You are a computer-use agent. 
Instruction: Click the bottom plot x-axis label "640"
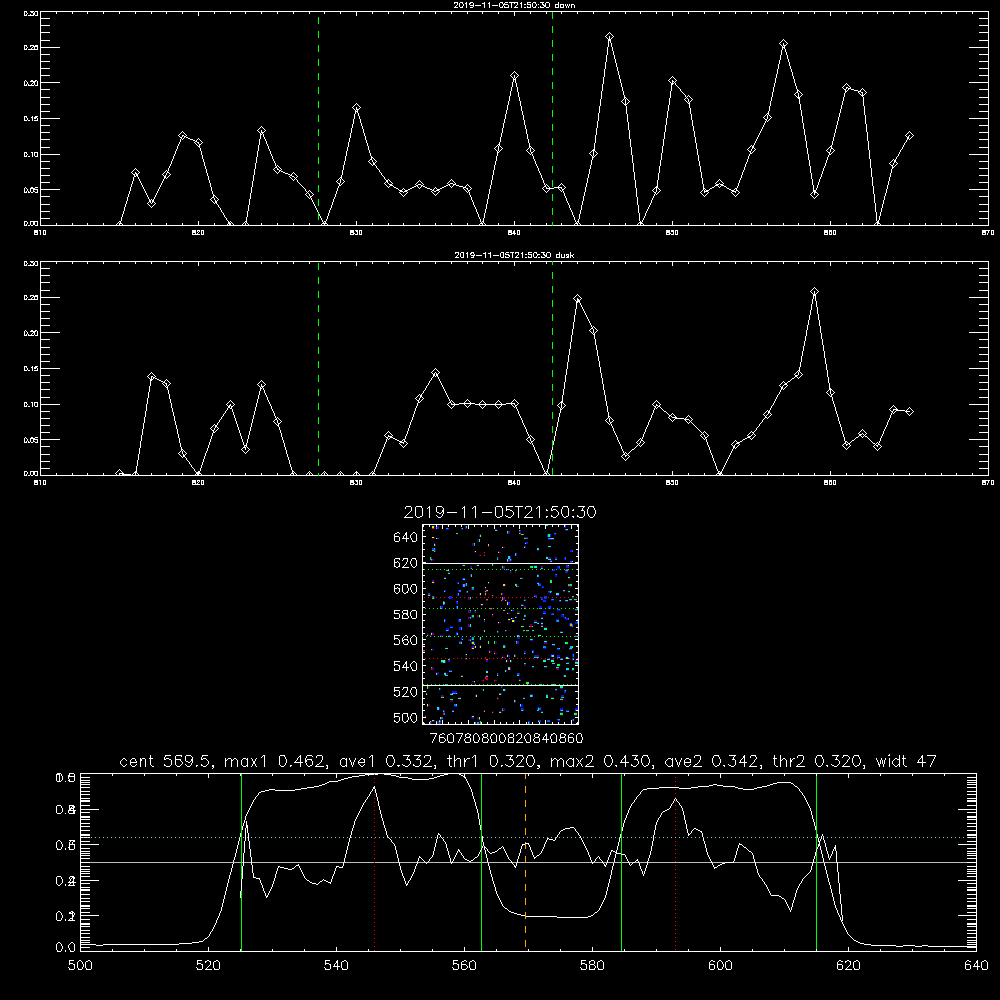[x=976, y=966]
